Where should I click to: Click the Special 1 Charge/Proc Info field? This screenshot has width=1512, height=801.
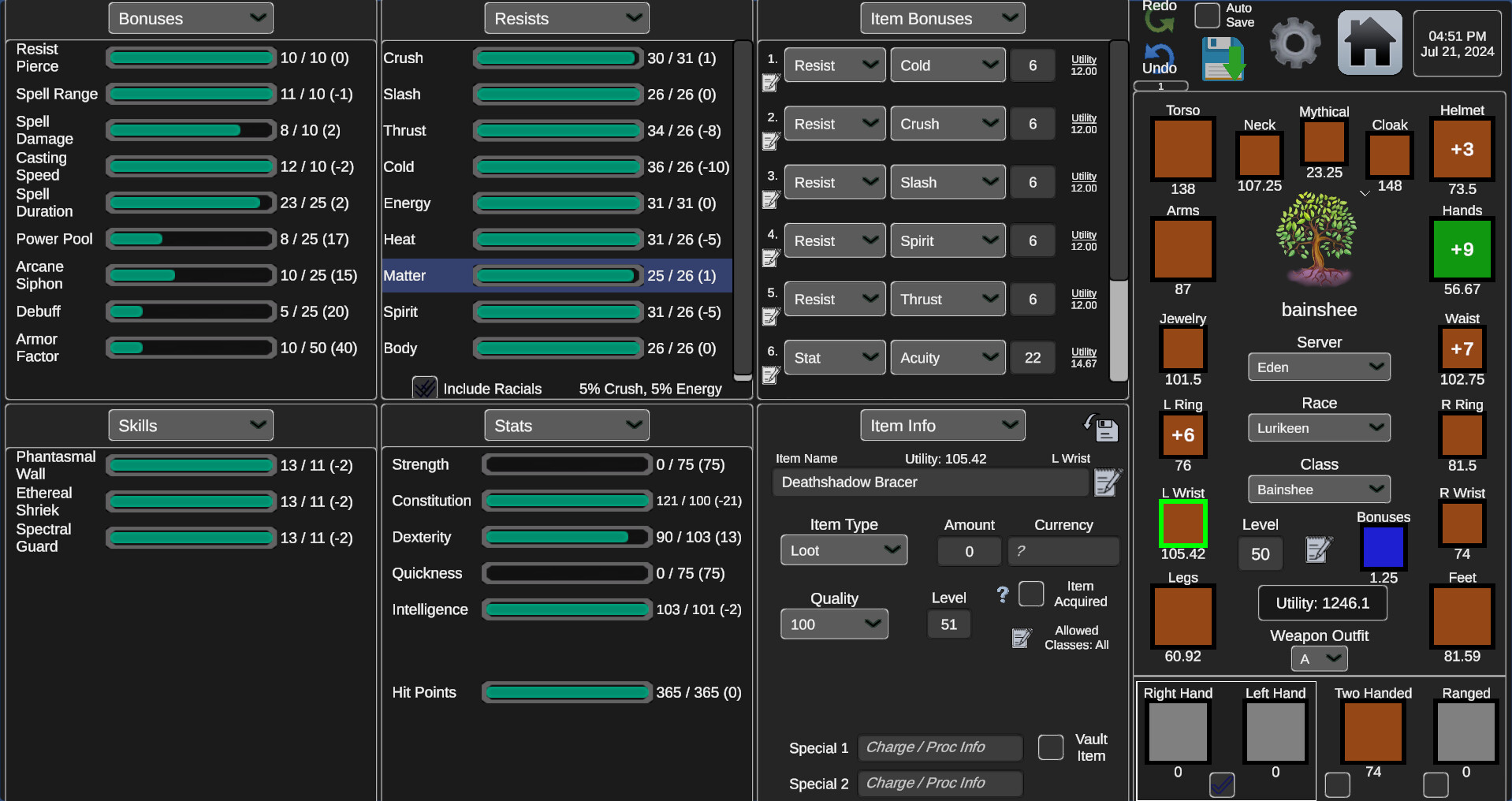(x=939, y=747)
